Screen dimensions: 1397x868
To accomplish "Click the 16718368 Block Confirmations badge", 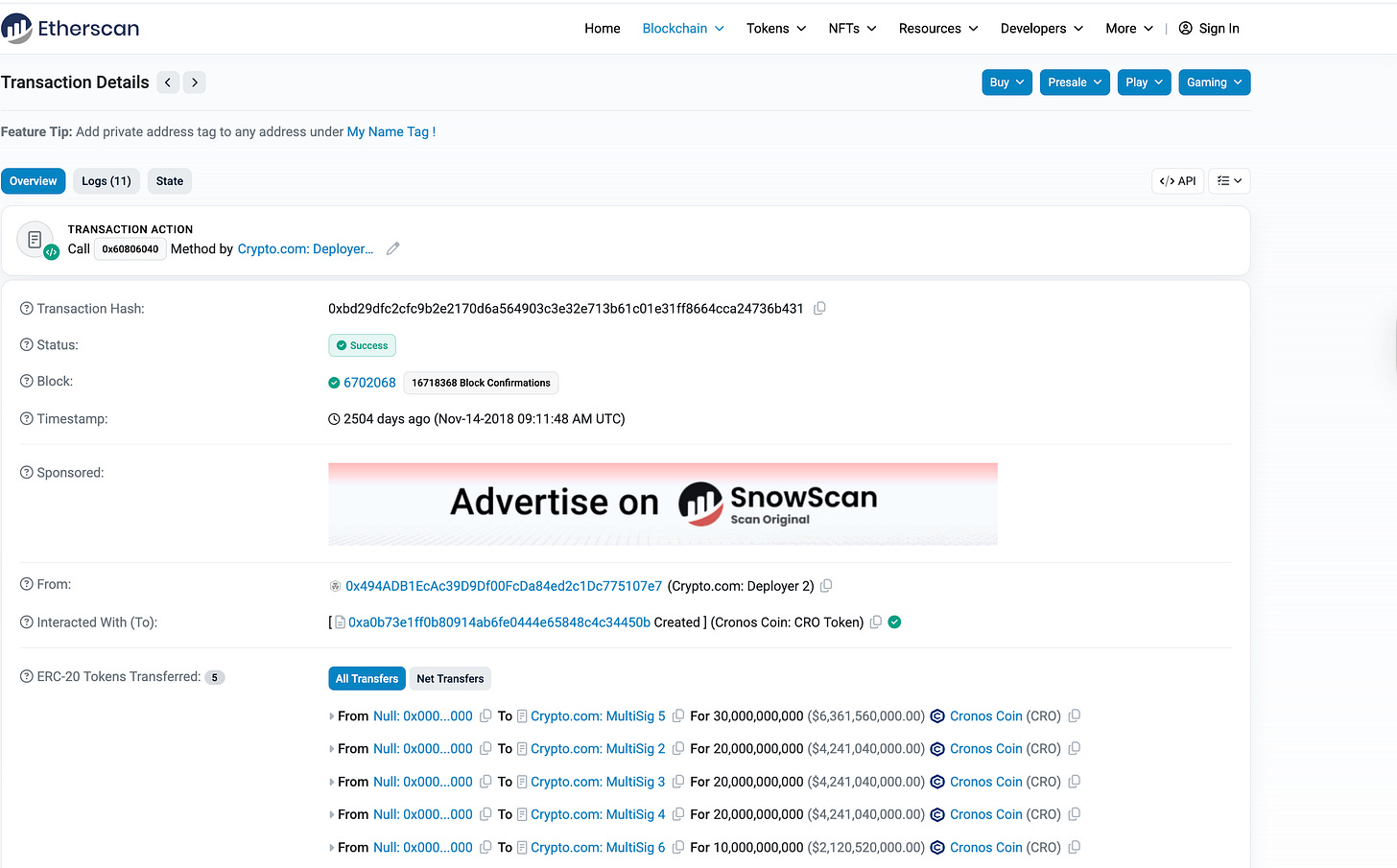I will point(481,383).
